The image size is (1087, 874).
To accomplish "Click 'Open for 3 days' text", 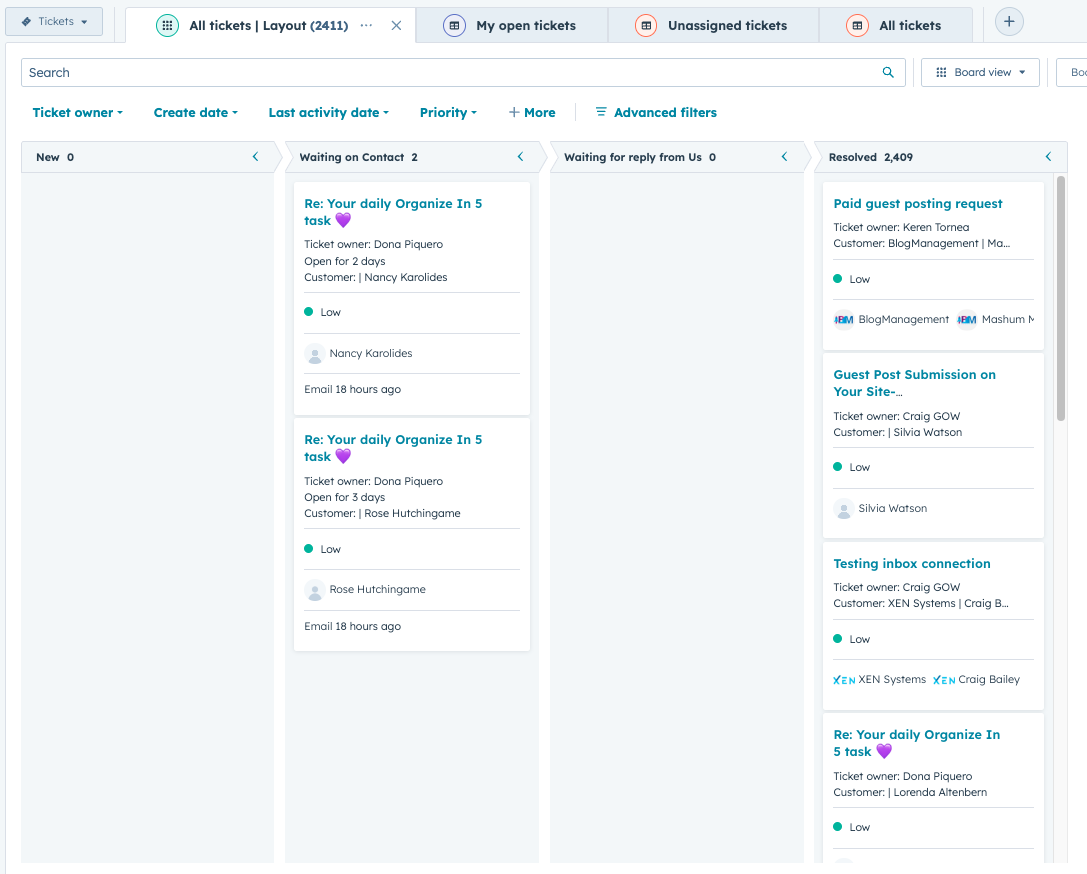I will [345, 498].
